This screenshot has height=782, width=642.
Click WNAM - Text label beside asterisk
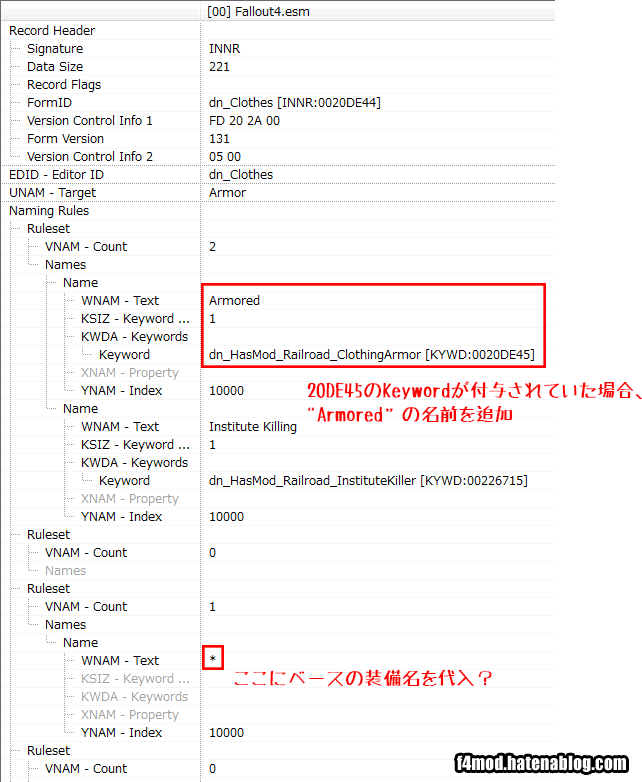120,660
